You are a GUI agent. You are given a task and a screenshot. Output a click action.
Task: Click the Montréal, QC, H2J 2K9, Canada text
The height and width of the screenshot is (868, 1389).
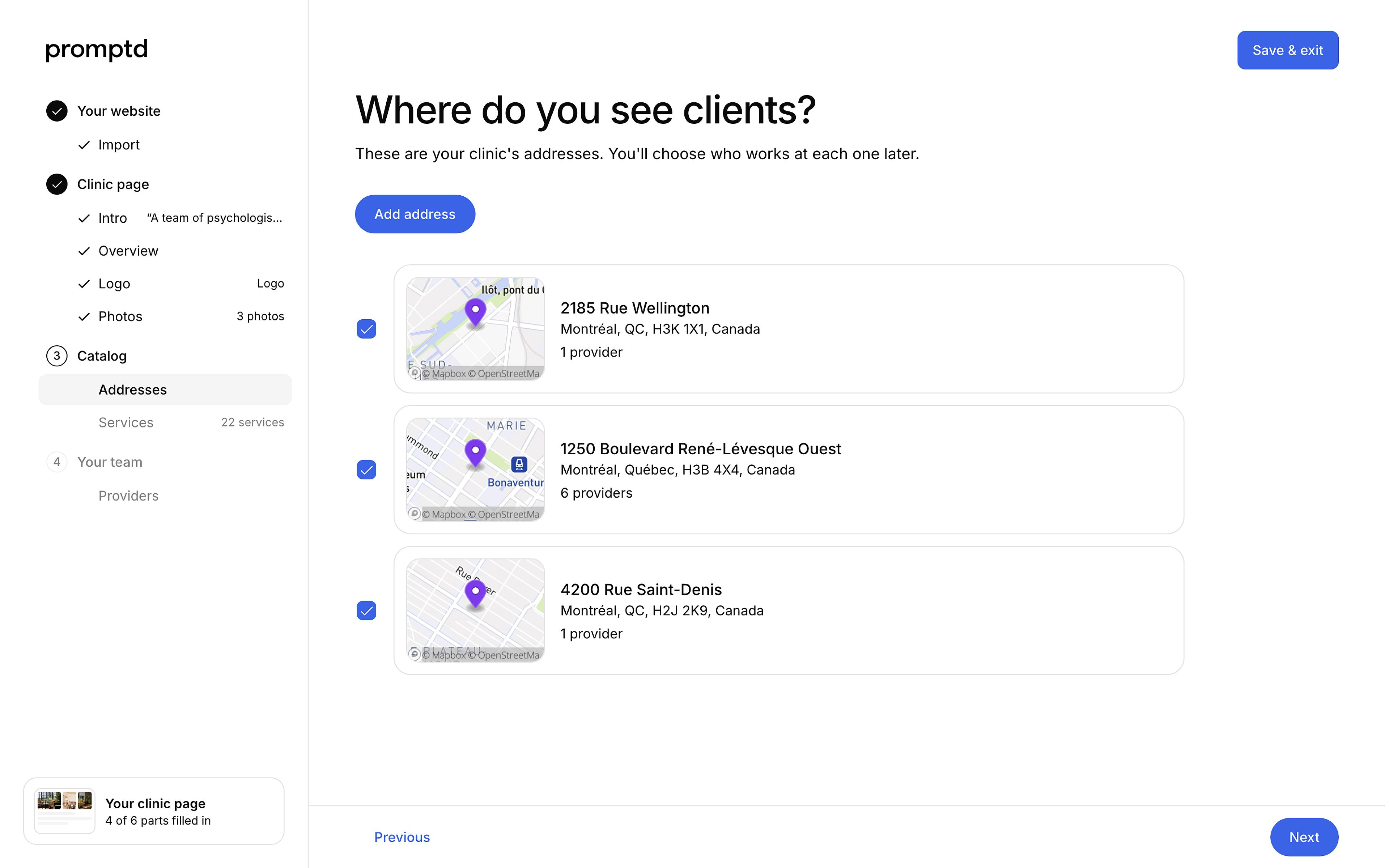662,611
